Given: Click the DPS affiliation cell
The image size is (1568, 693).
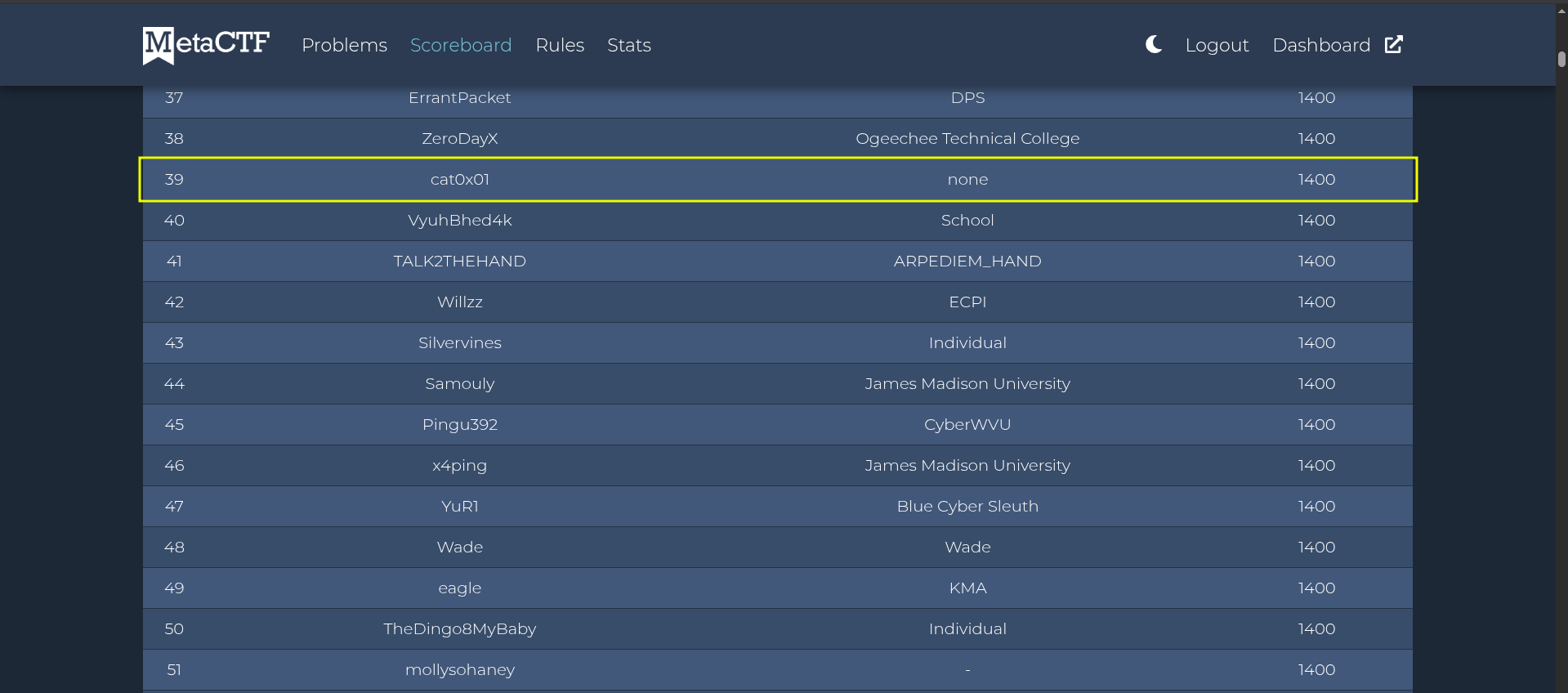Looking at the screenshot, I should pos(967,98).
